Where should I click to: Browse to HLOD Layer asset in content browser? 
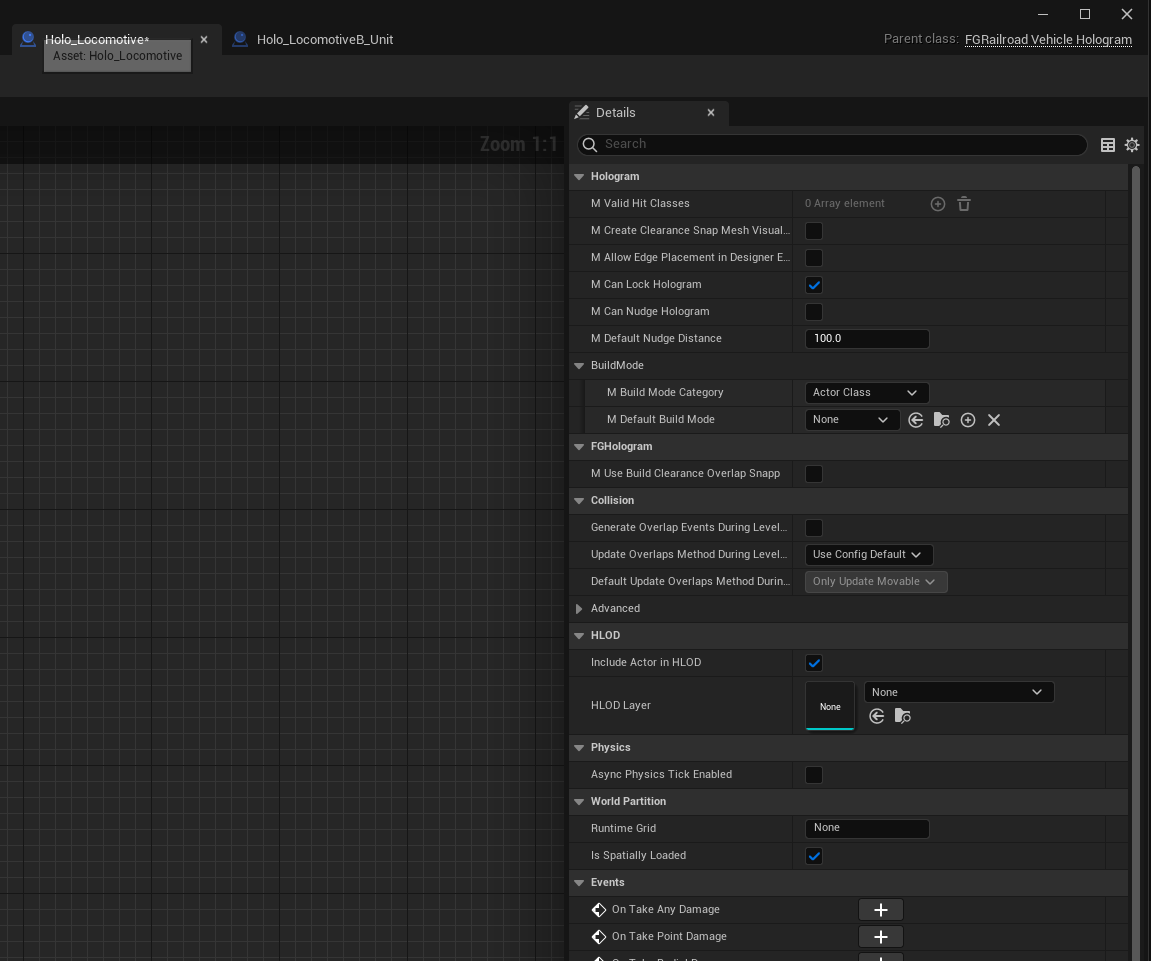click(903, 716)
